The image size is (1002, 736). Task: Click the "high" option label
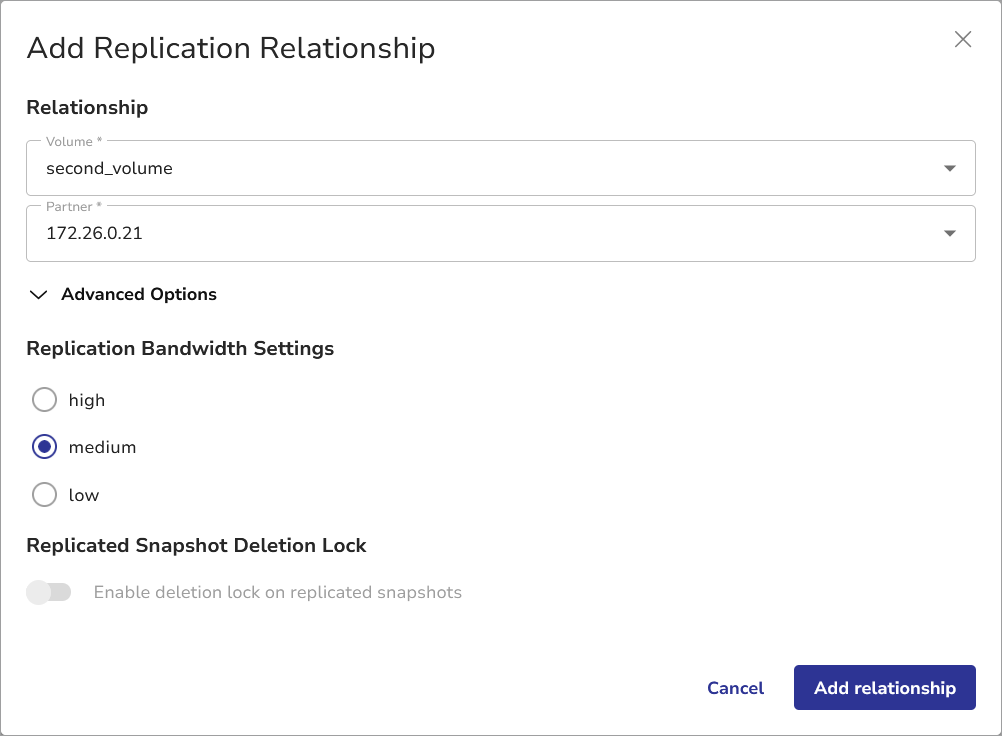click(87, 400)
